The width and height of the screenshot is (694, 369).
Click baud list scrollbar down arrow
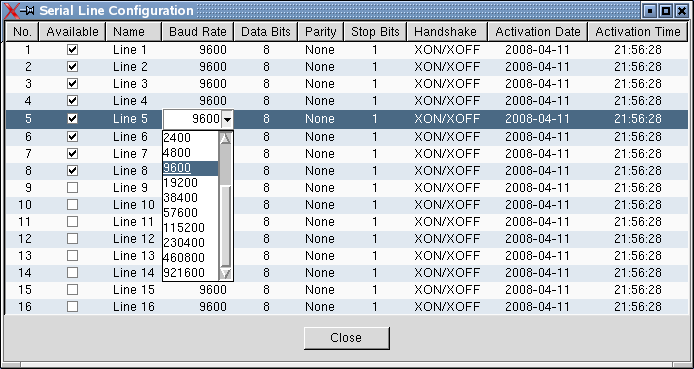tap(226, 274)
